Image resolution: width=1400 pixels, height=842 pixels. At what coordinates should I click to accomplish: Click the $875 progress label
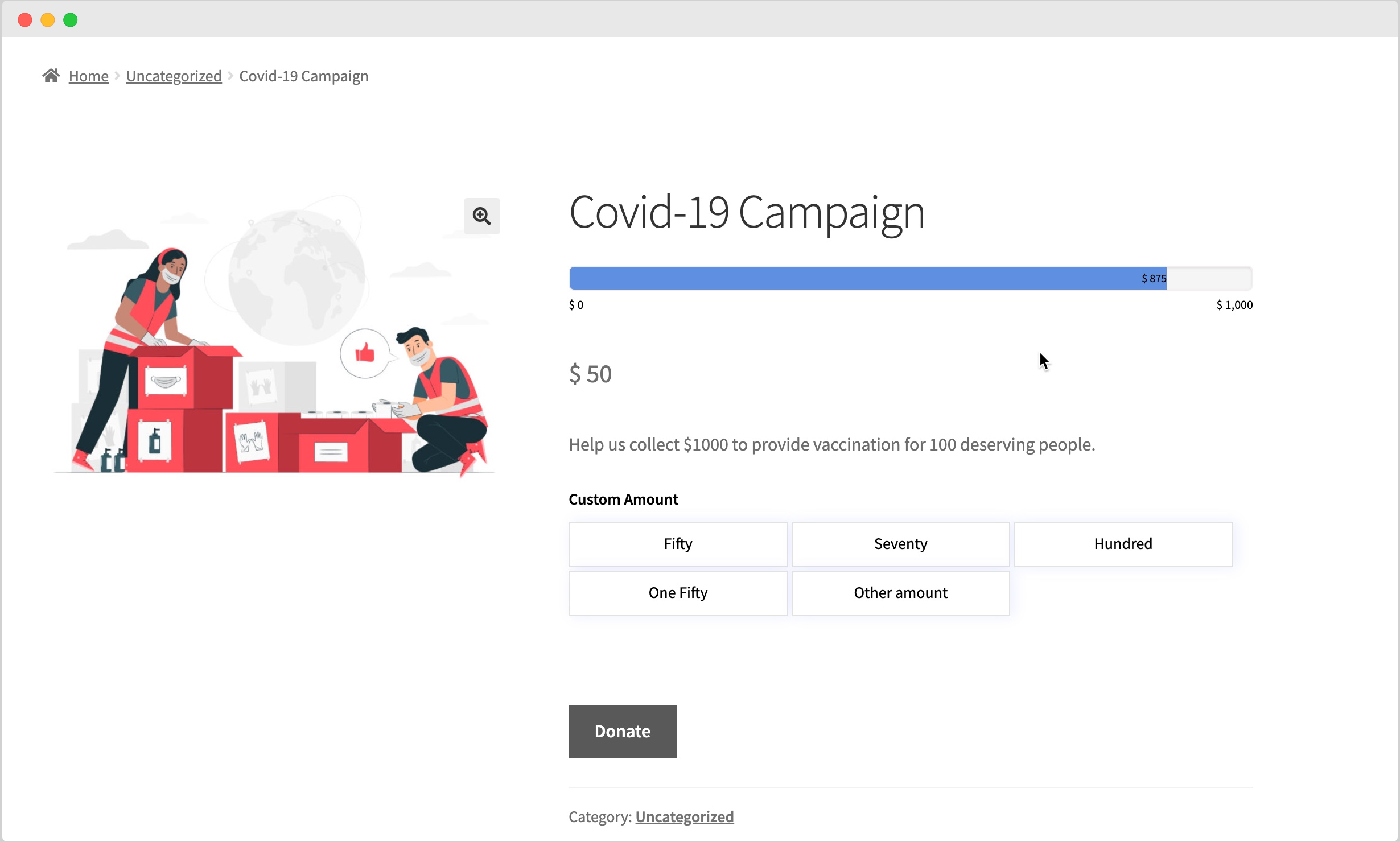pyautogui.click(x=1154, y=278)
